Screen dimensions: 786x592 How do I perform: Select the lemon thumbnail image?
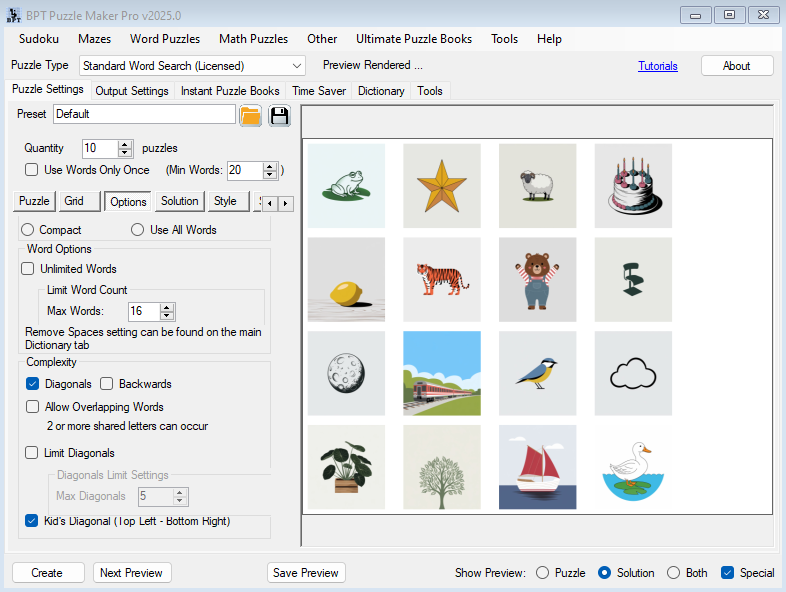coord(346,279)
